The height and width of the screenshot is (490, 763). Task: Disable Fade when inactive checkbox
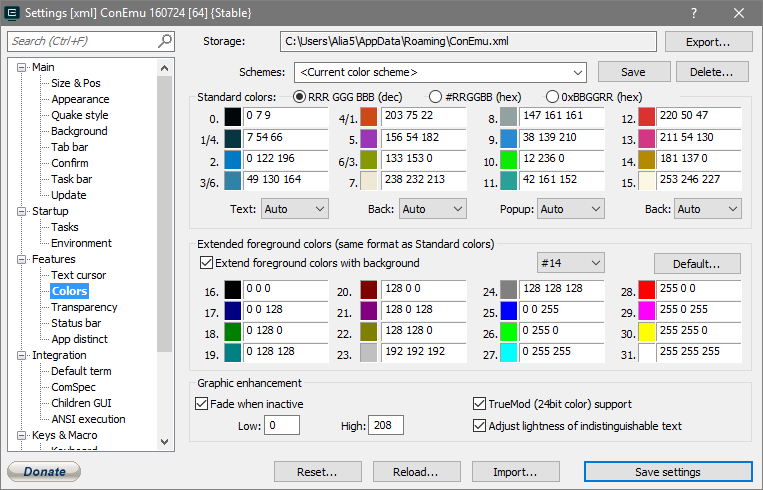[x=201, y=404]
